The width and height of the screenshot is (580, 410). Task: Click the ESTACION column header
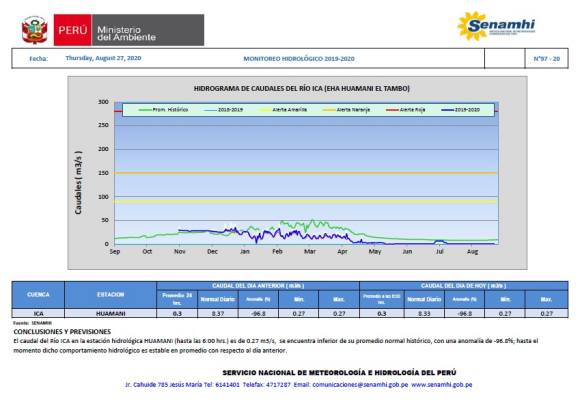click(x=111, y=295)
